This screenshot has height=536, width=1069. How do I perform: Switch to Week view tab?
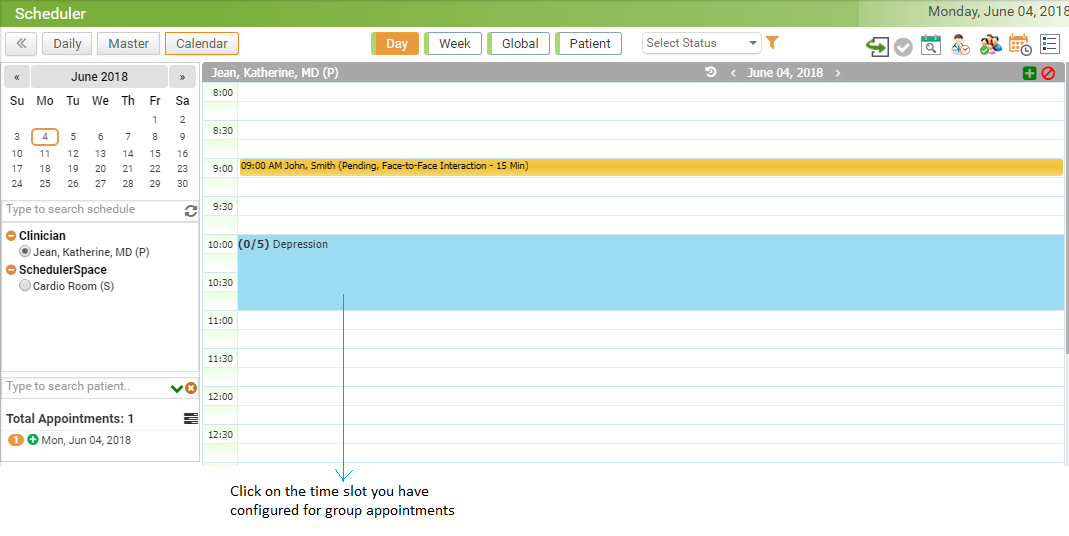(x=454, y=44)
